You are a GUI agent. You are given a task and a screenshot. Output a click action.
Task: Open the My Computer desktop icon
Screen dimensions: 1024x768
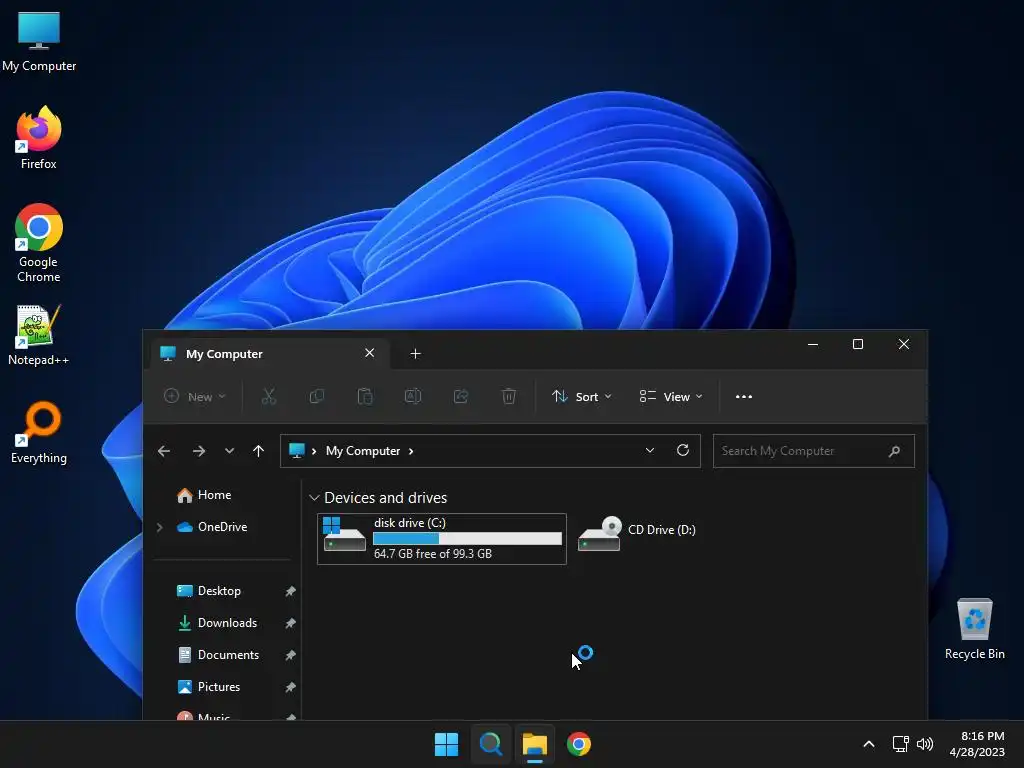[x=39, y=41]
